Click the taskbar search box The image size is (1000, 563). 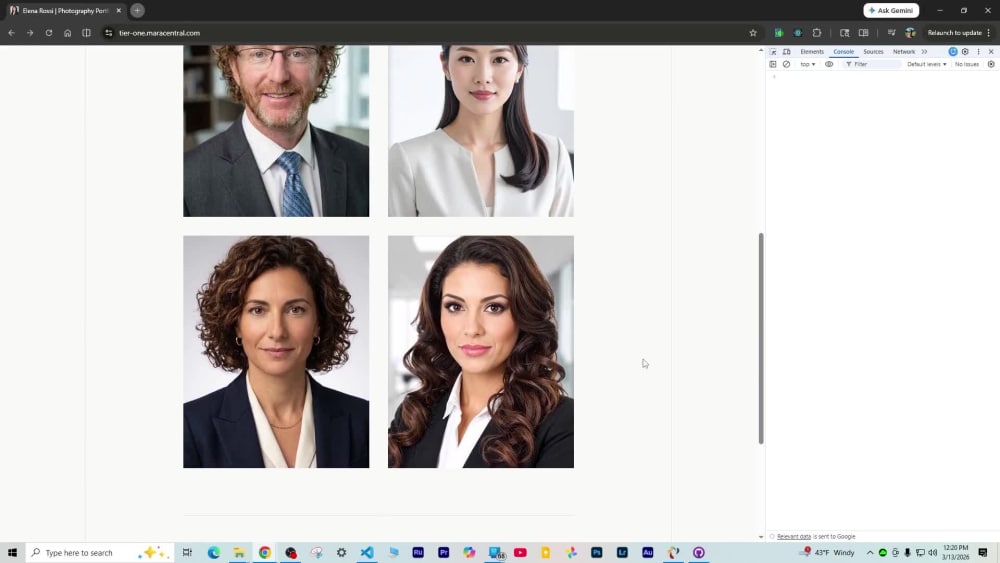pyautogui.click(x=99, y=552)
